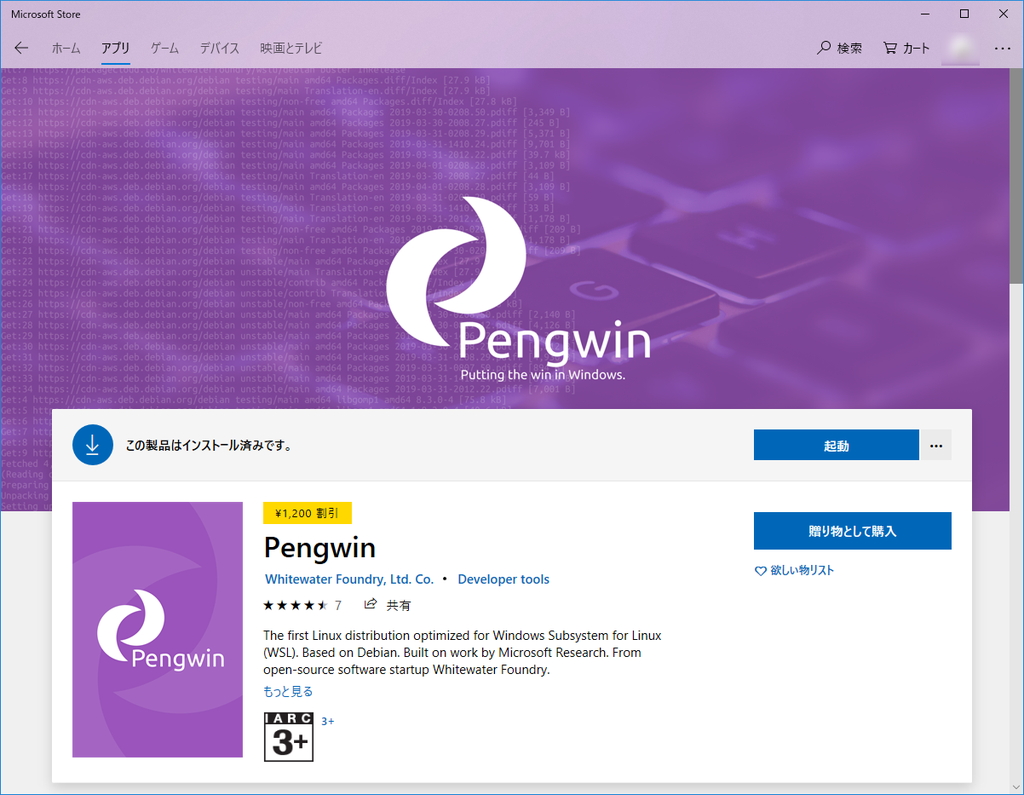Go to the ホーム page

click(x=66, y=47)
